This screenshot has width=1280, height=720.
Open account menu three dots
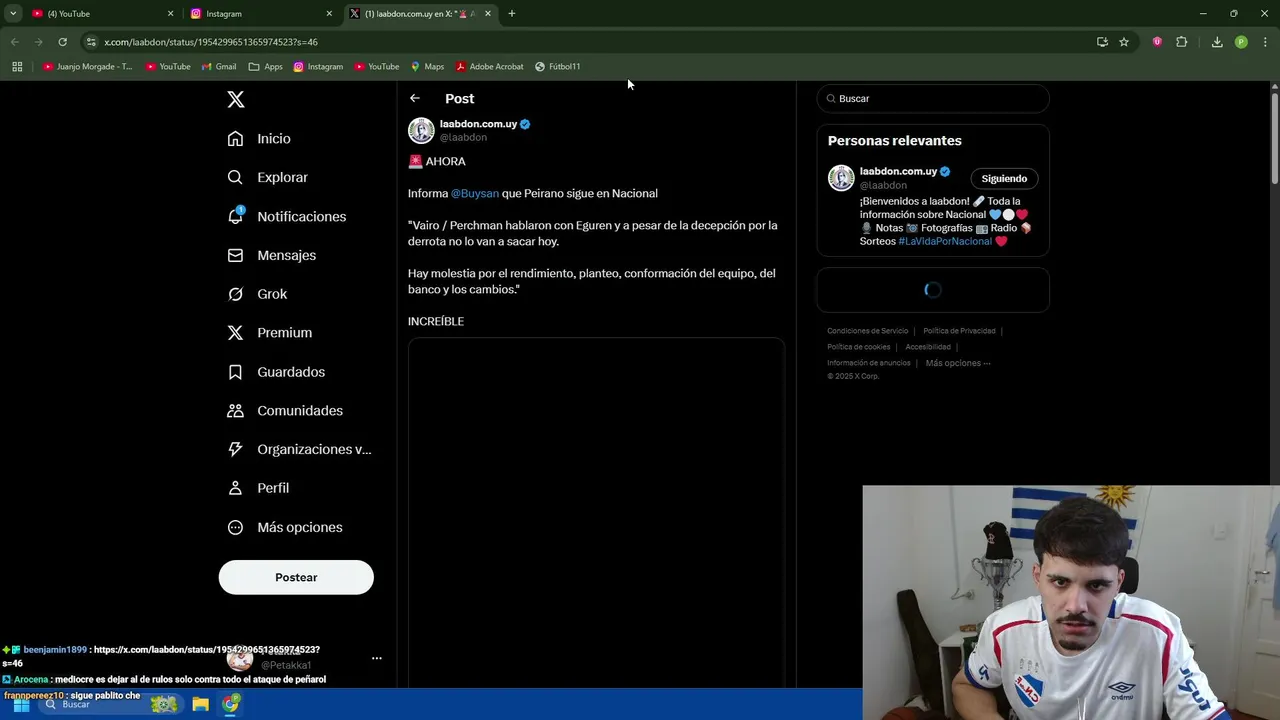(377, 658)
